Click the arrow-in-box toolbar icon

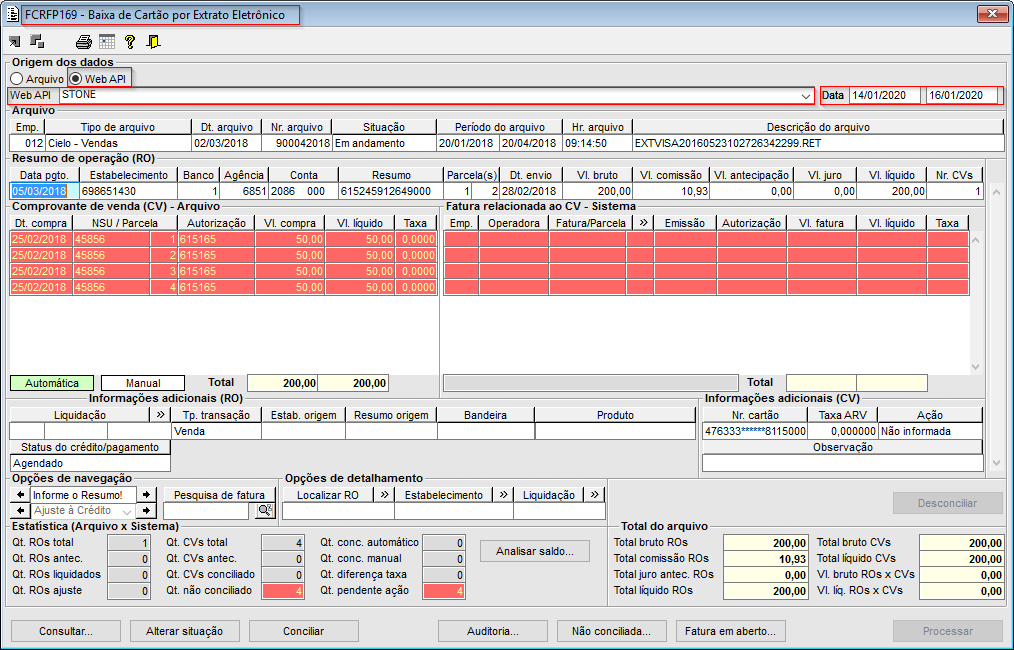click(14, 42)
